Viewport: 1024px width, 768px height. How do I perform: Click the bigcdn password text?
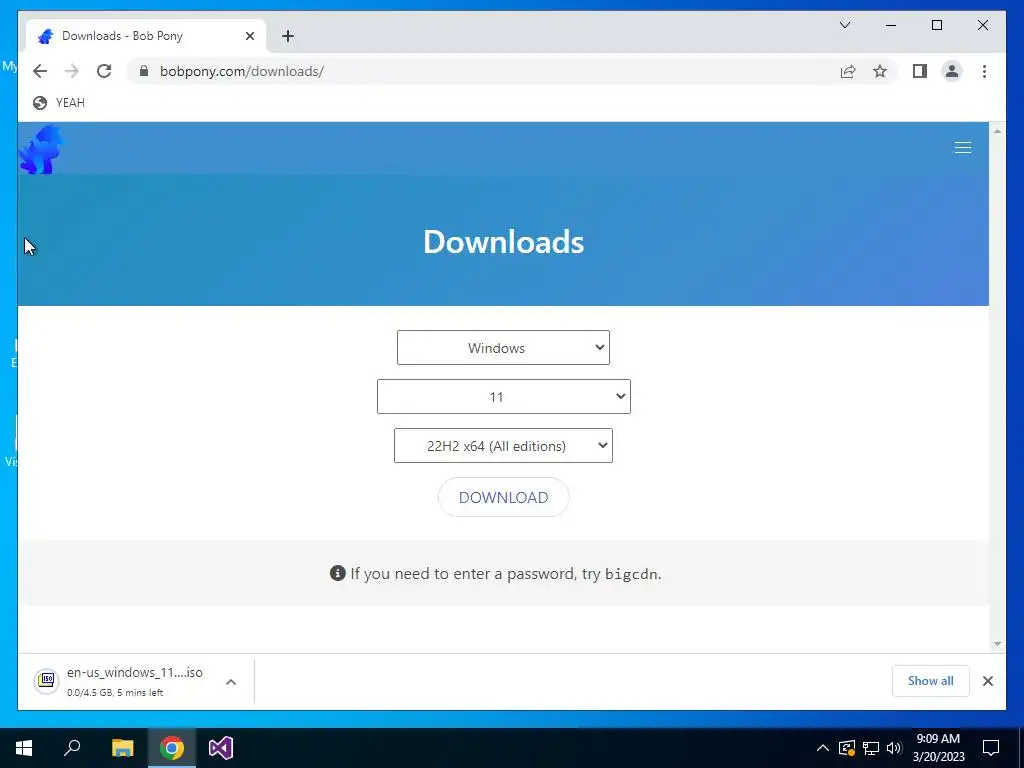point(631,574)
